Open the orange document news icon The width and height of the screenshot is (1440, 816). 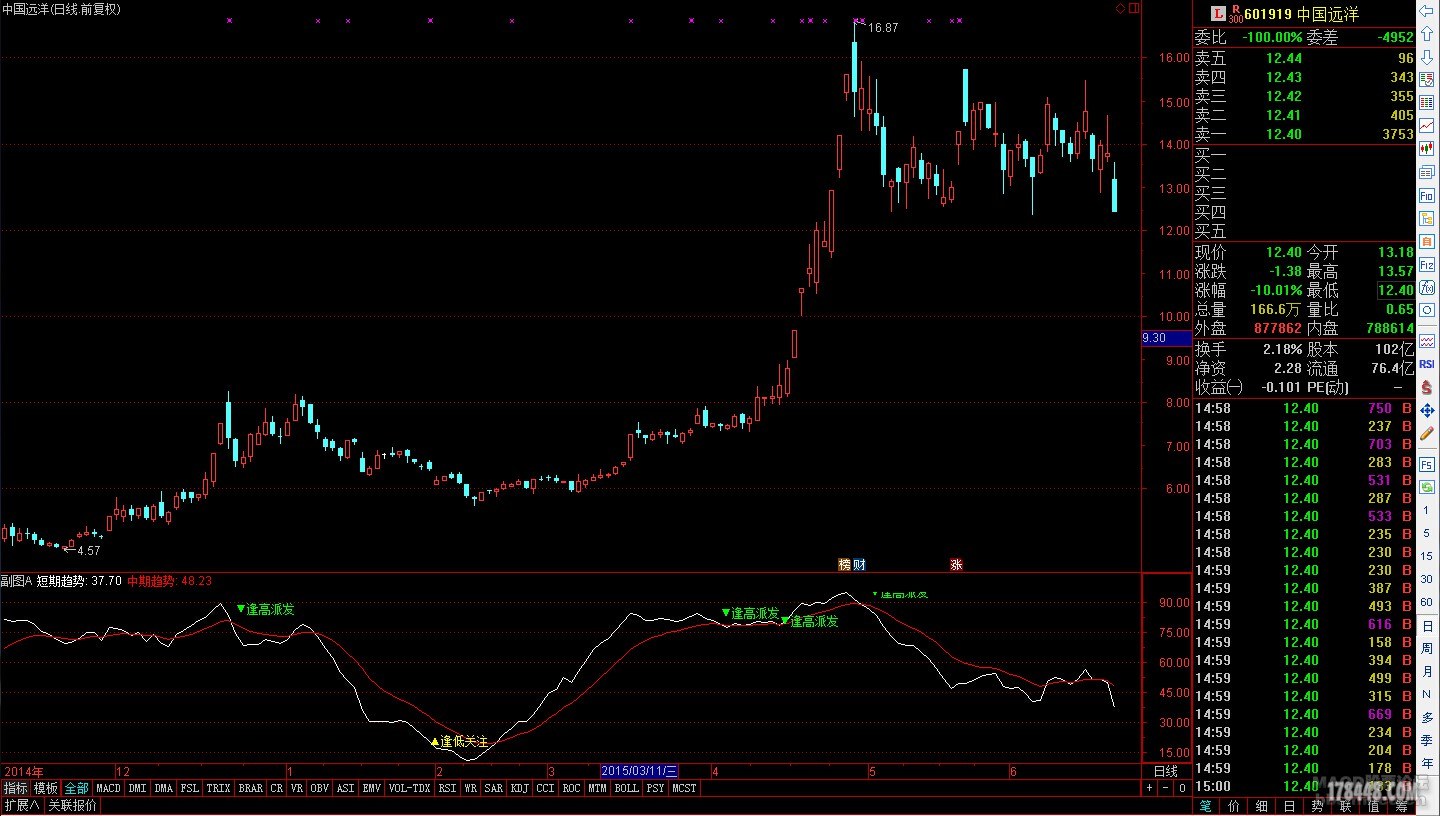(1427, 241)
